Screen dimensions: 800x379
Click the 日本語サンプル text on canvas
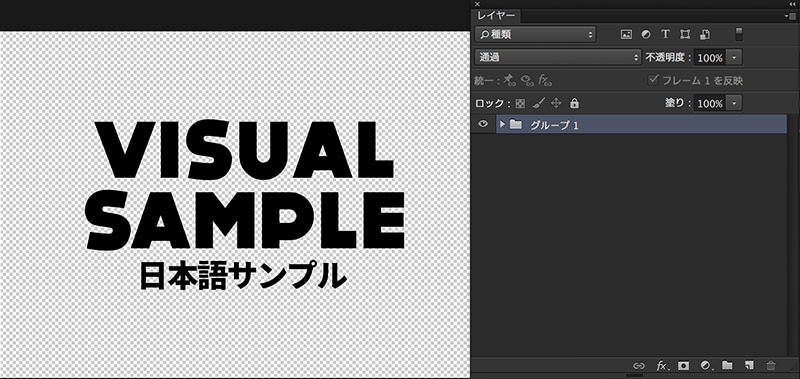[243, 276]
